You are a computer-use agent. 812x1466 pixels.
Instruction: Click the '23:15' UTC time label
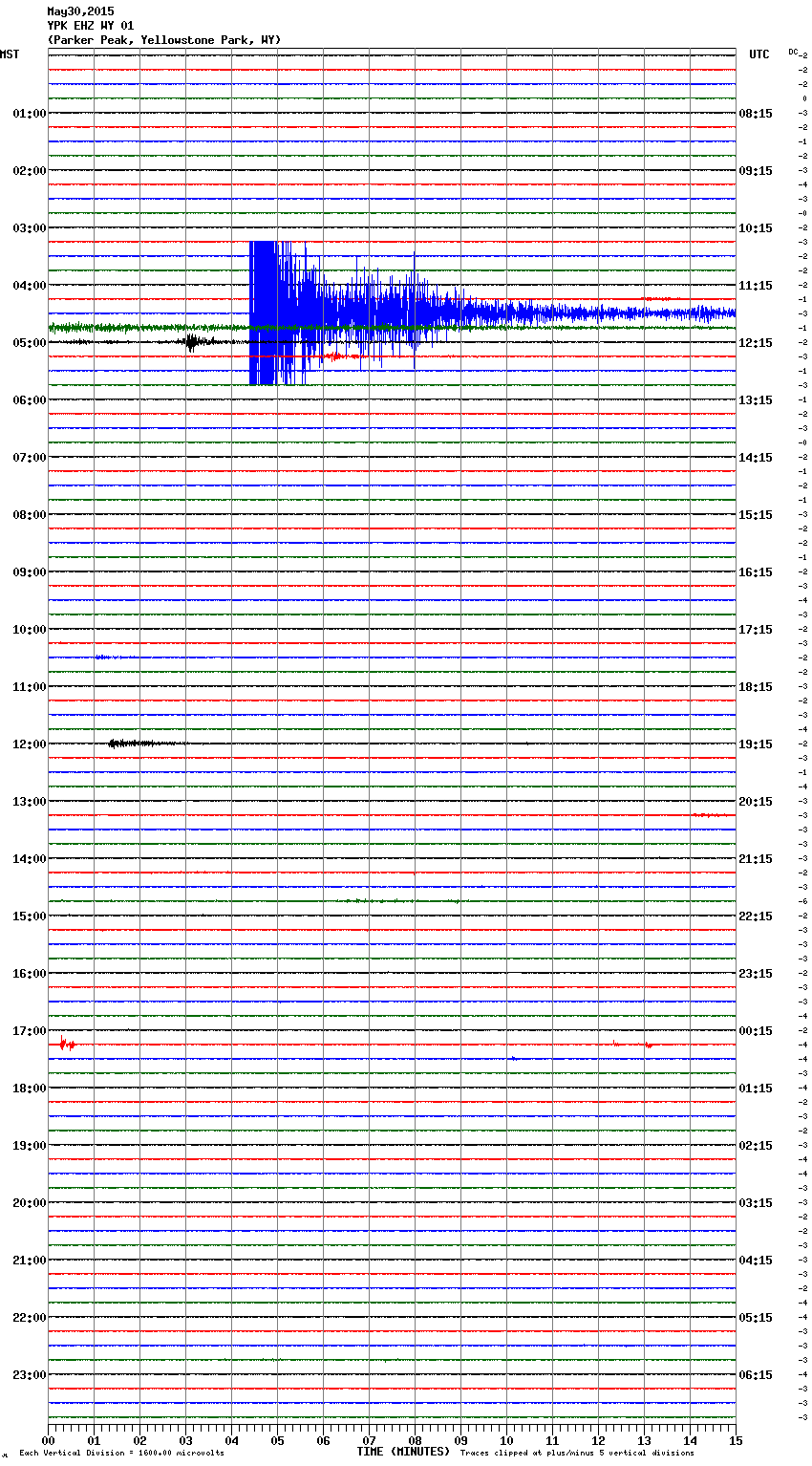click(756, 973)
